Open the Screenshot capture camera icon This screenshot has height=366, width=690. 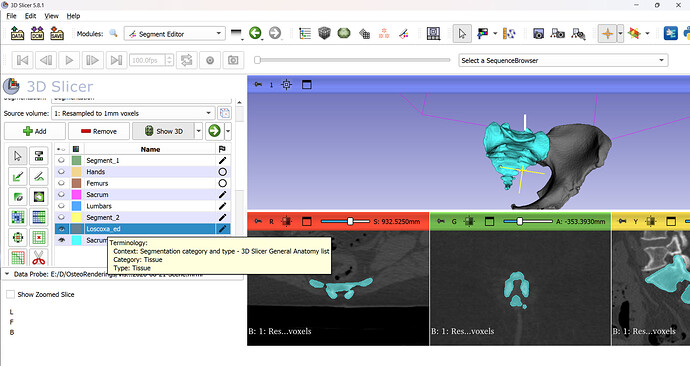[x=538, y=33]
